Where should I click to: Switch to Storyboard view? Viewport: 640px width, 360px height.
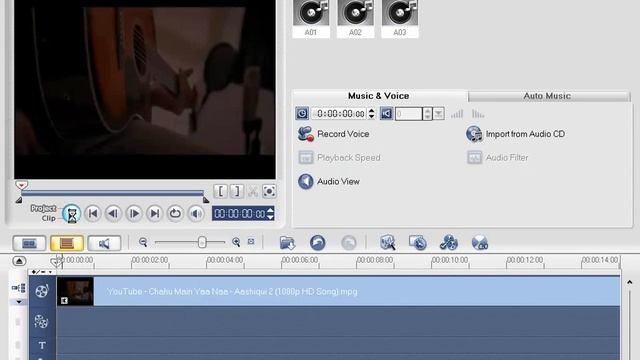pyautogui.click(x=29, y=243)
